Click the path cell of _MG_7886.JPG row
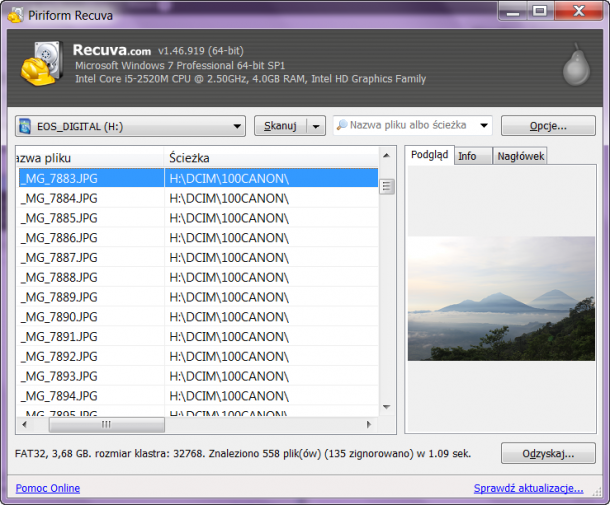Viewport: 610px width, 505px height. point(271,238)
